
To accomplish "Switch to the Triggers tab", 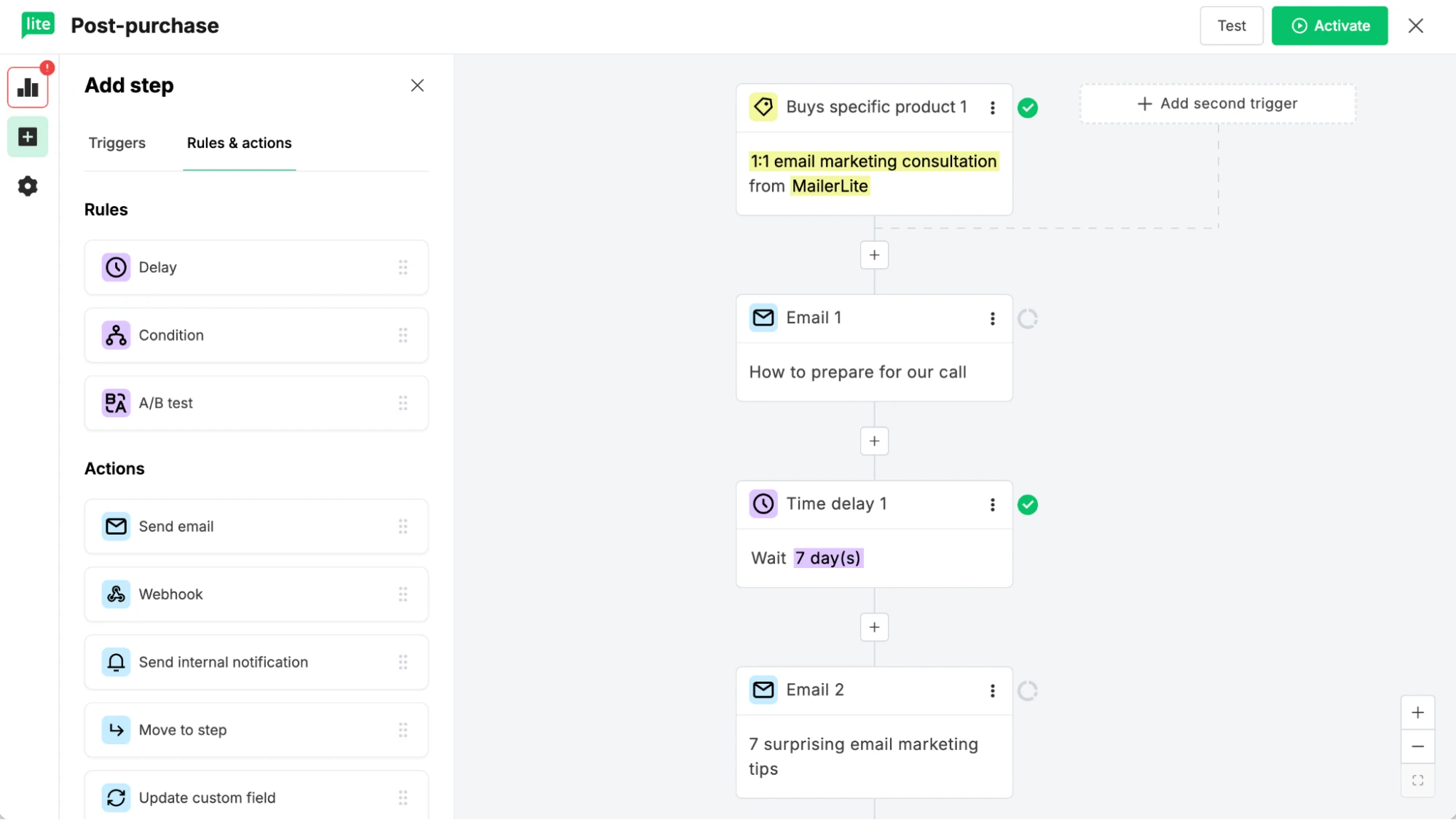I will click(x=117, y=143).
